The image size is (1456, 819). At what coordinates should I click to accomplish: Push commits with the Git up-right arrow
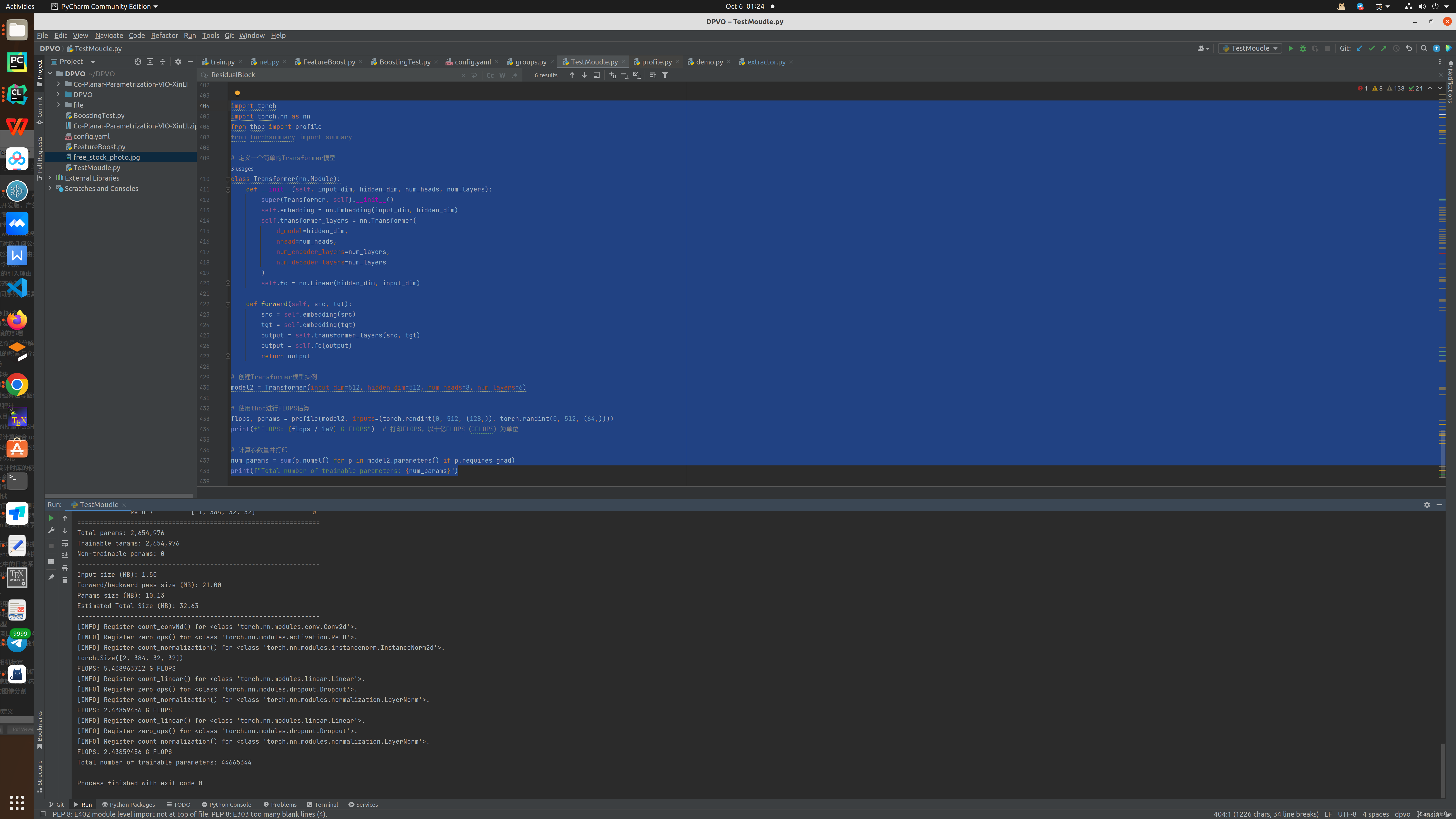coord(1384,49)
